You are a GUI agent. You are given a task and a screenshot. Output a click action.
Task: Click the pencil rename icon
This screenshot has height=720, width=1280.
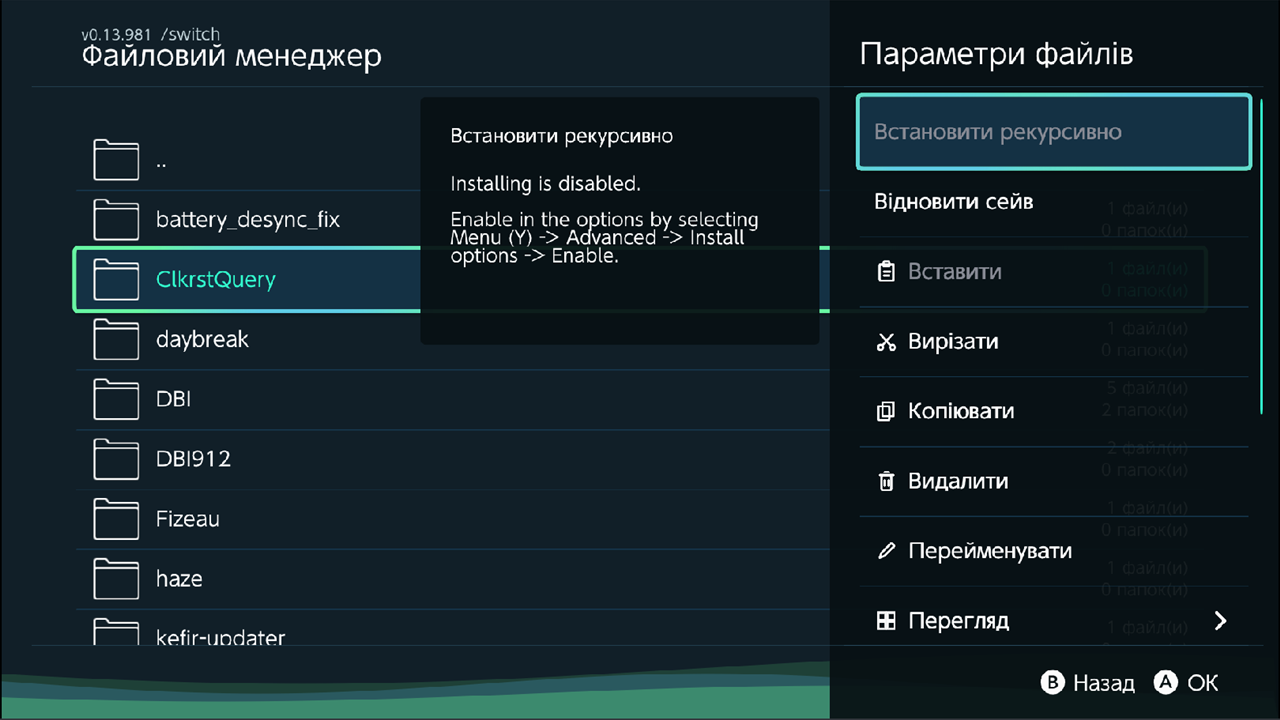(885, 551)
